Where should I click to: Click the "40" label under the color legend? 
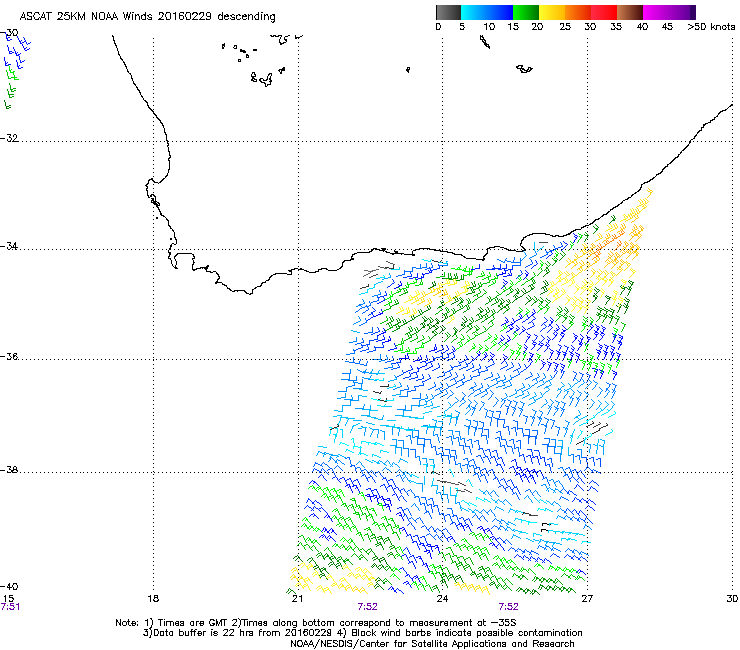[642, 27]
